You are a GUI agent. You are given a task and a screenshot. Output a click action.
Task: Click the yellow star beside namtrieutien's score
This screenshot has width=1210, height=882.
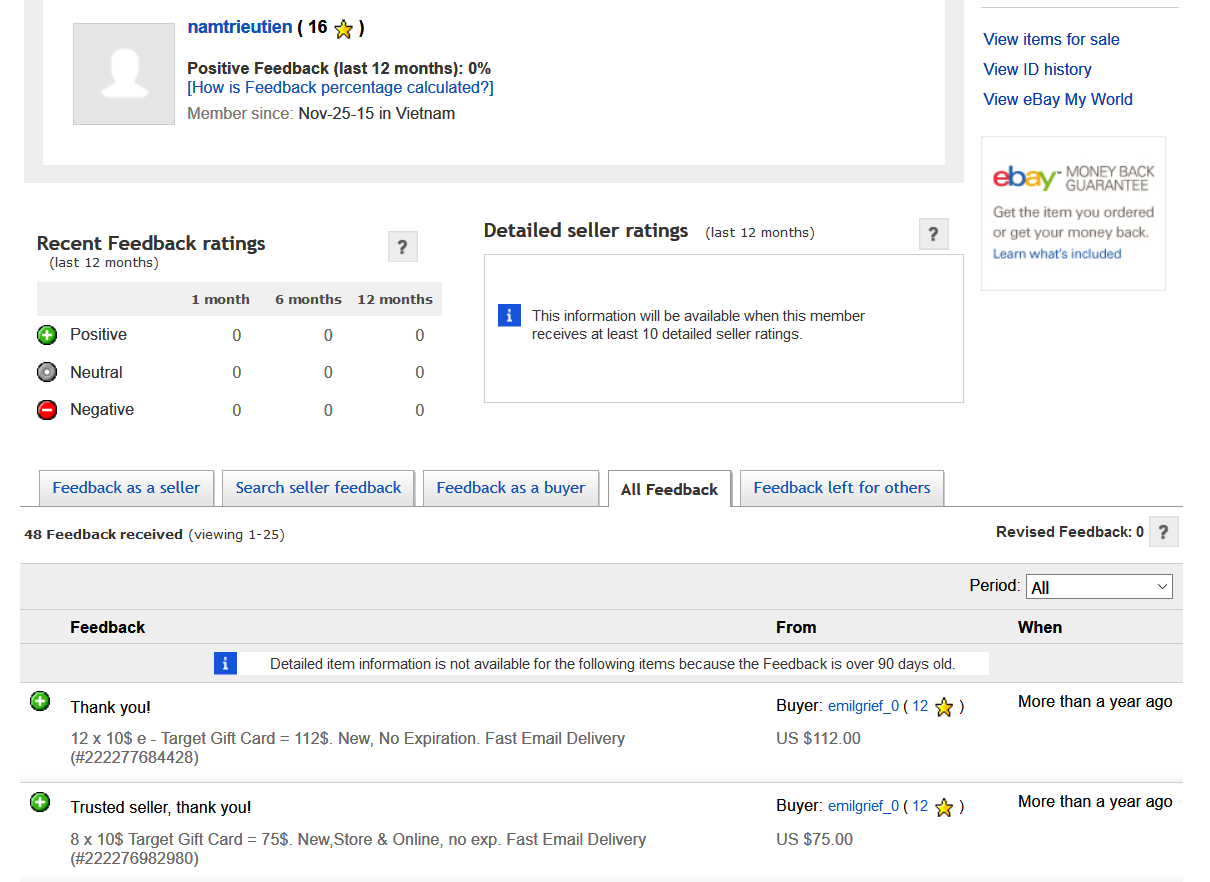pos(344,29)
